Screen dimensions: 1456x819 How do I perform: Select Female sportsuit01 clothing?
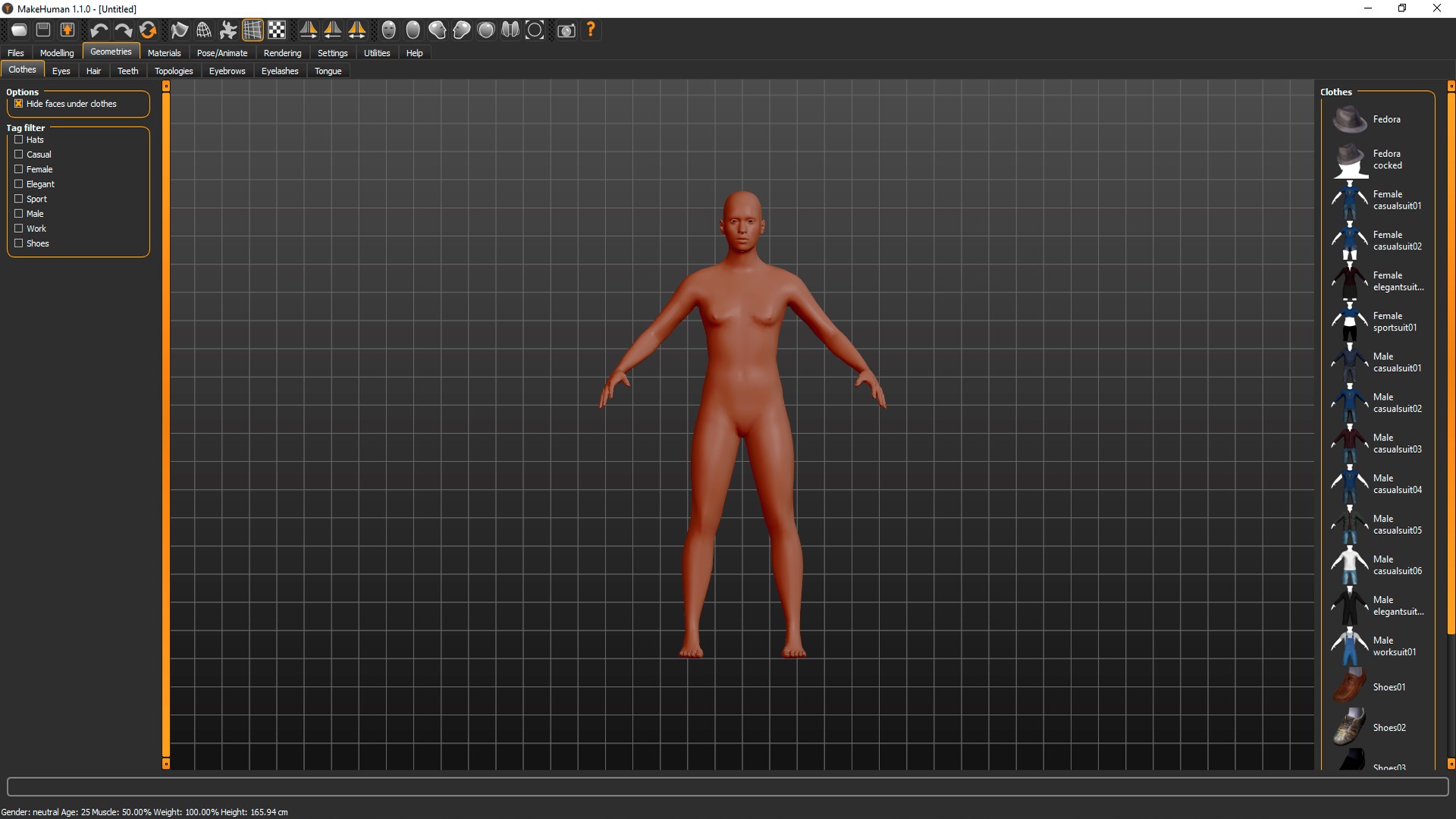click(1379, 322)
